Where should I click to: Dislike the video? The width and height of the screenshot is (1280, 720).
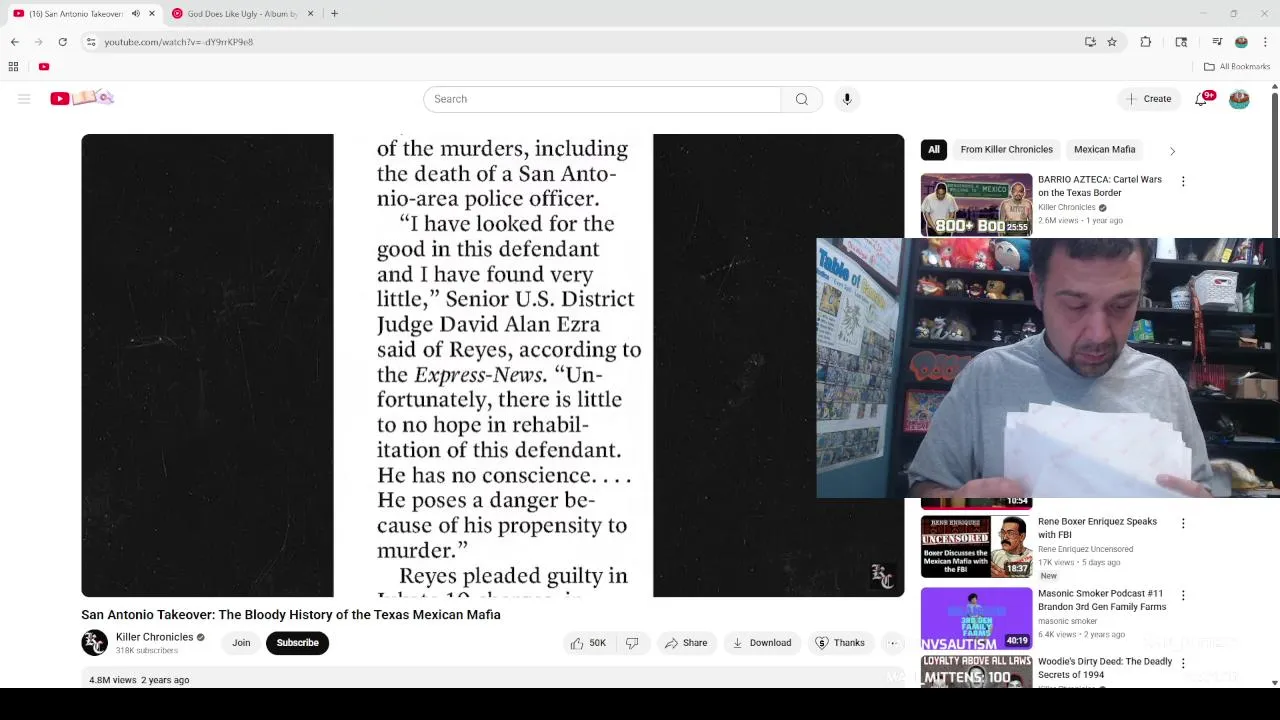[x=632, y=643]
